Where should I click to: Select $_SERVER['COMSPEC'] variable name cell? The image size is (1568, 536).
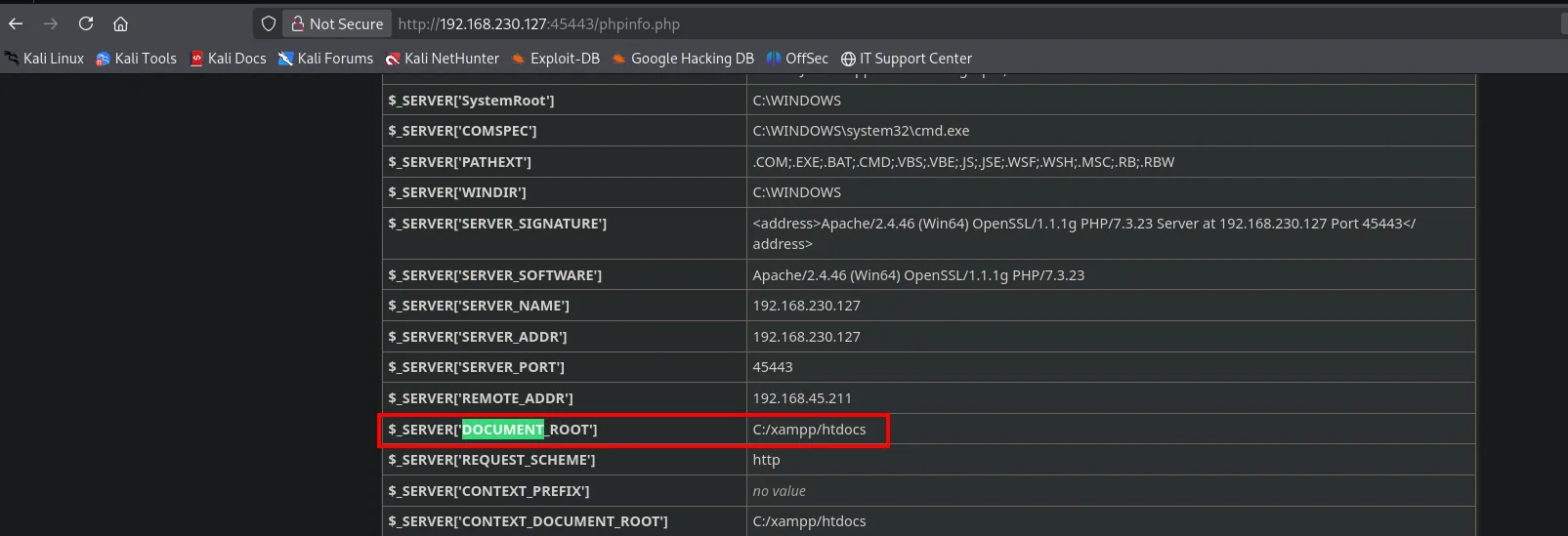[565, 131]
